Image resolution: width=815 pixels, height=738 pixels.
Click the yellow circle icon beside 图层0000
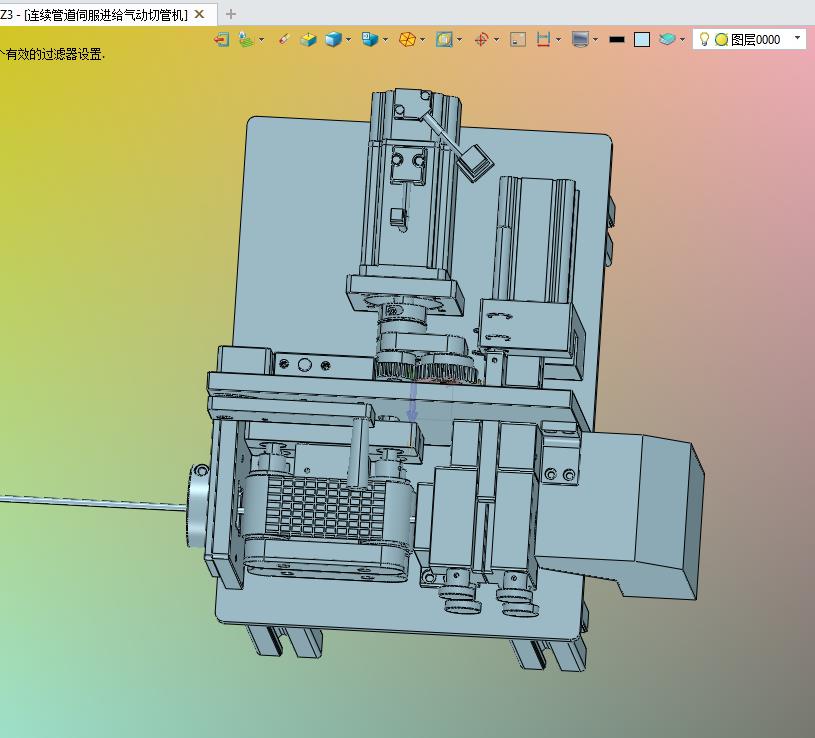coord(721,39)
